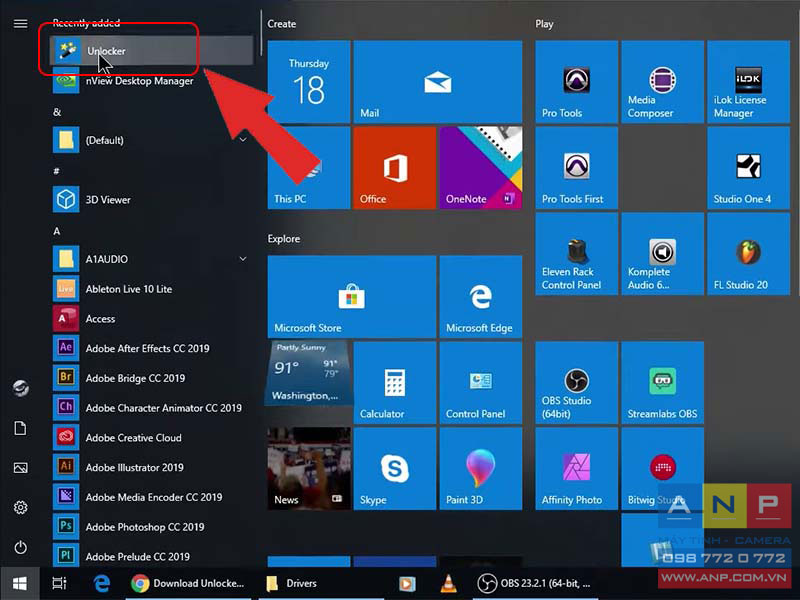Click the Create group heading
The width and height of the screenshot is (800, 600).
(282, 23)
